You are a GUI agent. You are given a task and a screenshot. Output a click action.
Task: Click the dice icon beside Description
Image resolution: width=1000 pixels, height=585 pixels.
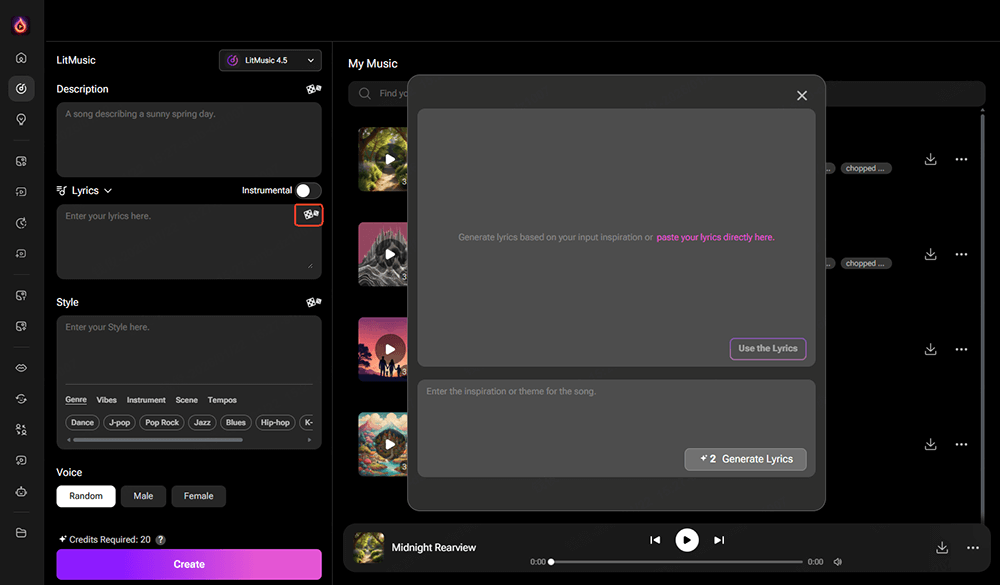click(x=313, y=89)
